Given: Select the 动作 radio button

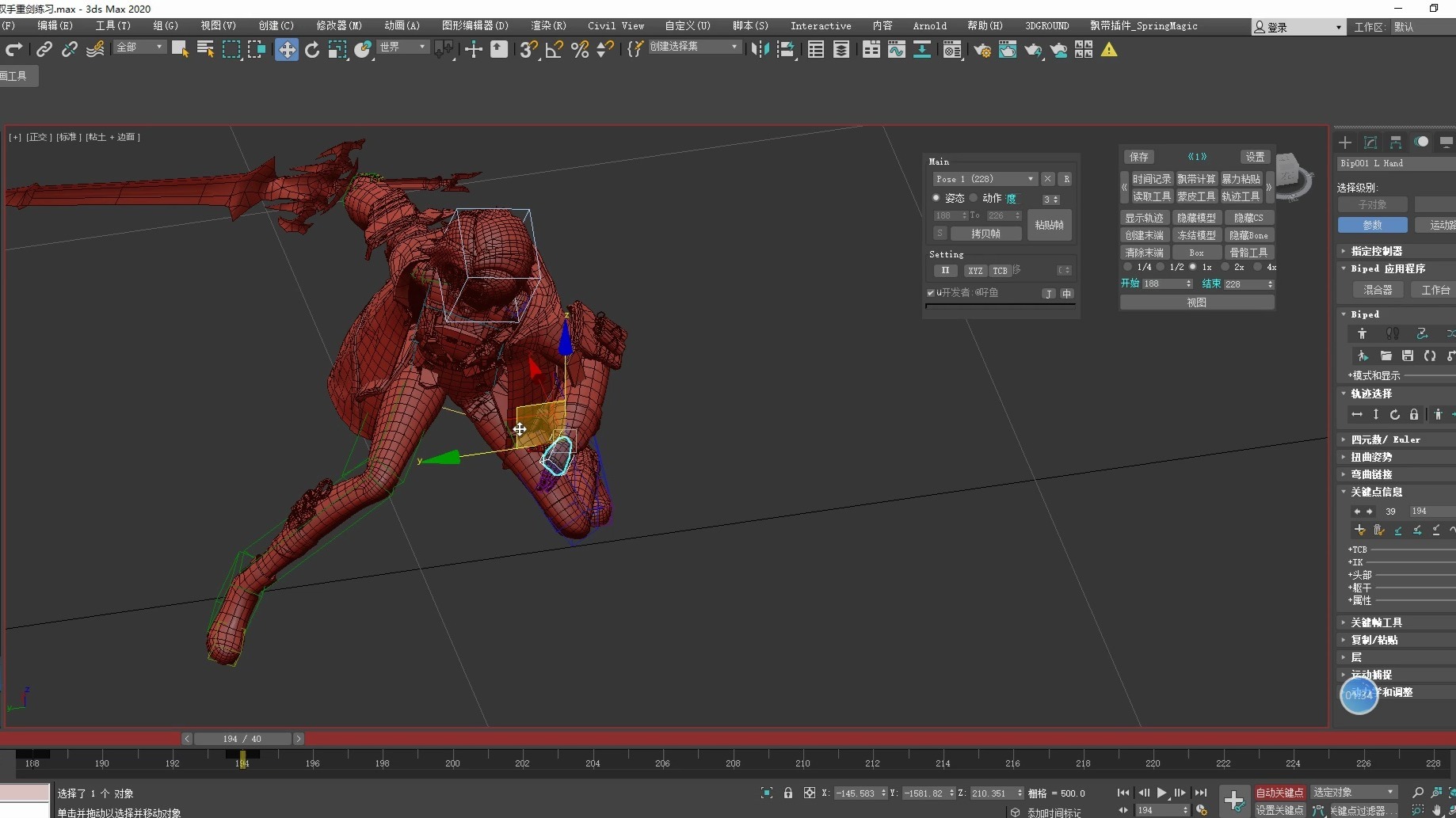Looking at the screenshot, I should click(x=974, y=198).
